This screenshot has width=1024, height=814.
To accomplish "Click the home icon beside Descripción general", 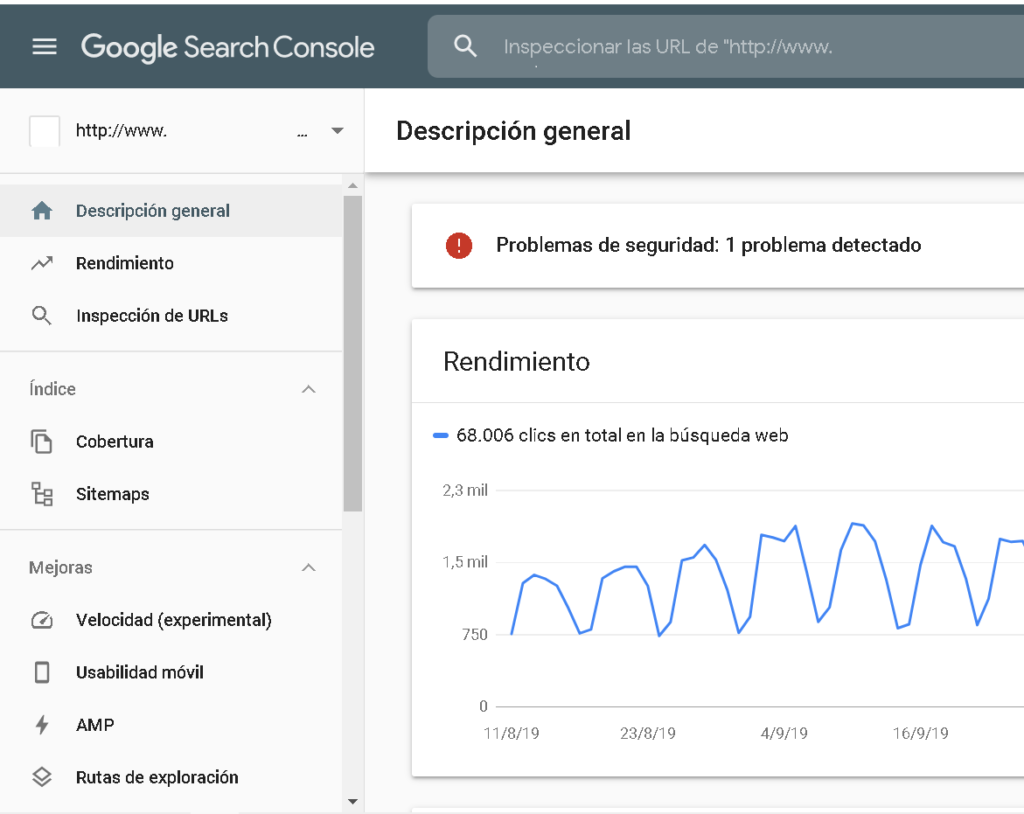I will coord(42,210).
